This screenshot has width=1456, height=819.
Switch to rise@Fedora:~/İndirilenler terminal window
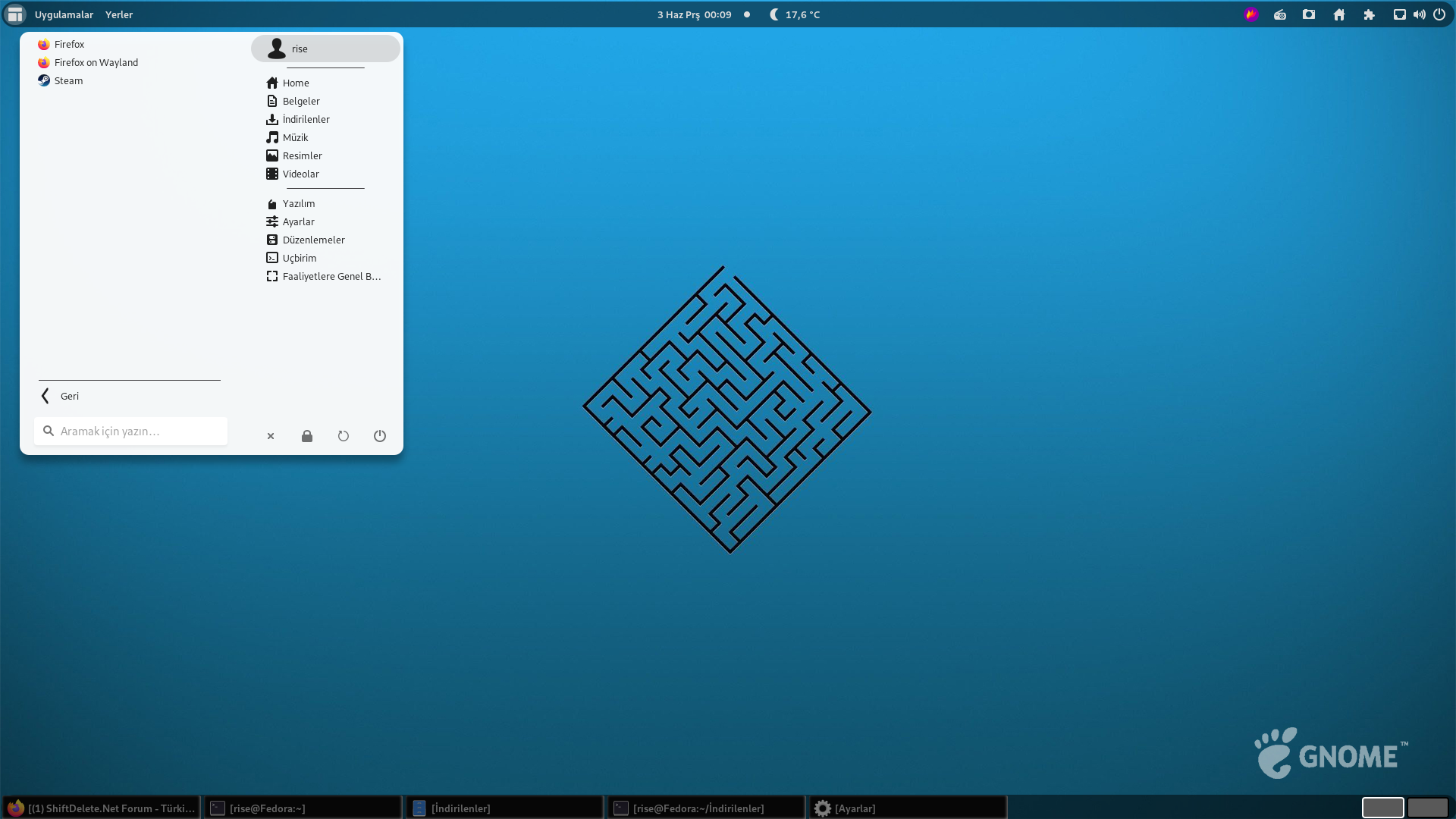(x=707, y=808)
